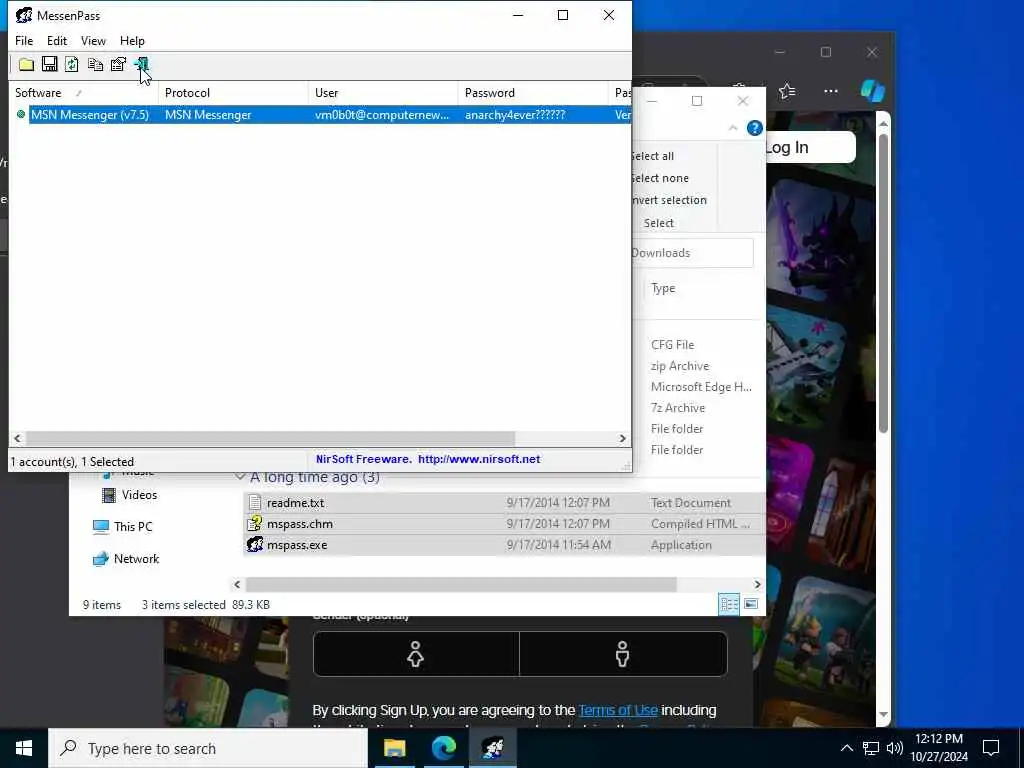The width and height of the screenshot is (1024, 768).
Task: Click File Explorer horizontal scrollbar left arrow
Action: tap(238, 584)
